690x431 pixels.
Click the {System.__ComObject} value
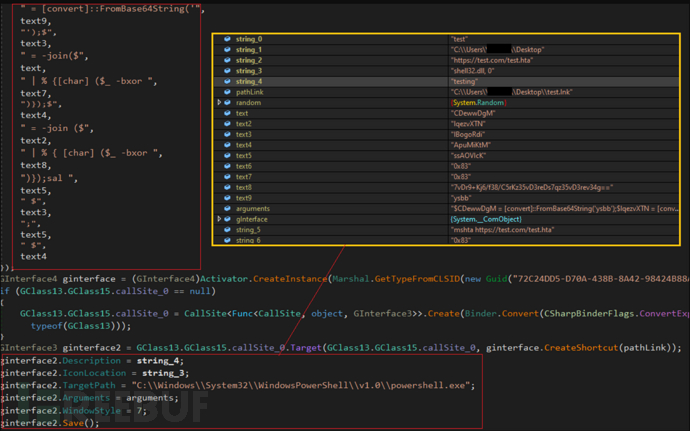coord(486,219)
